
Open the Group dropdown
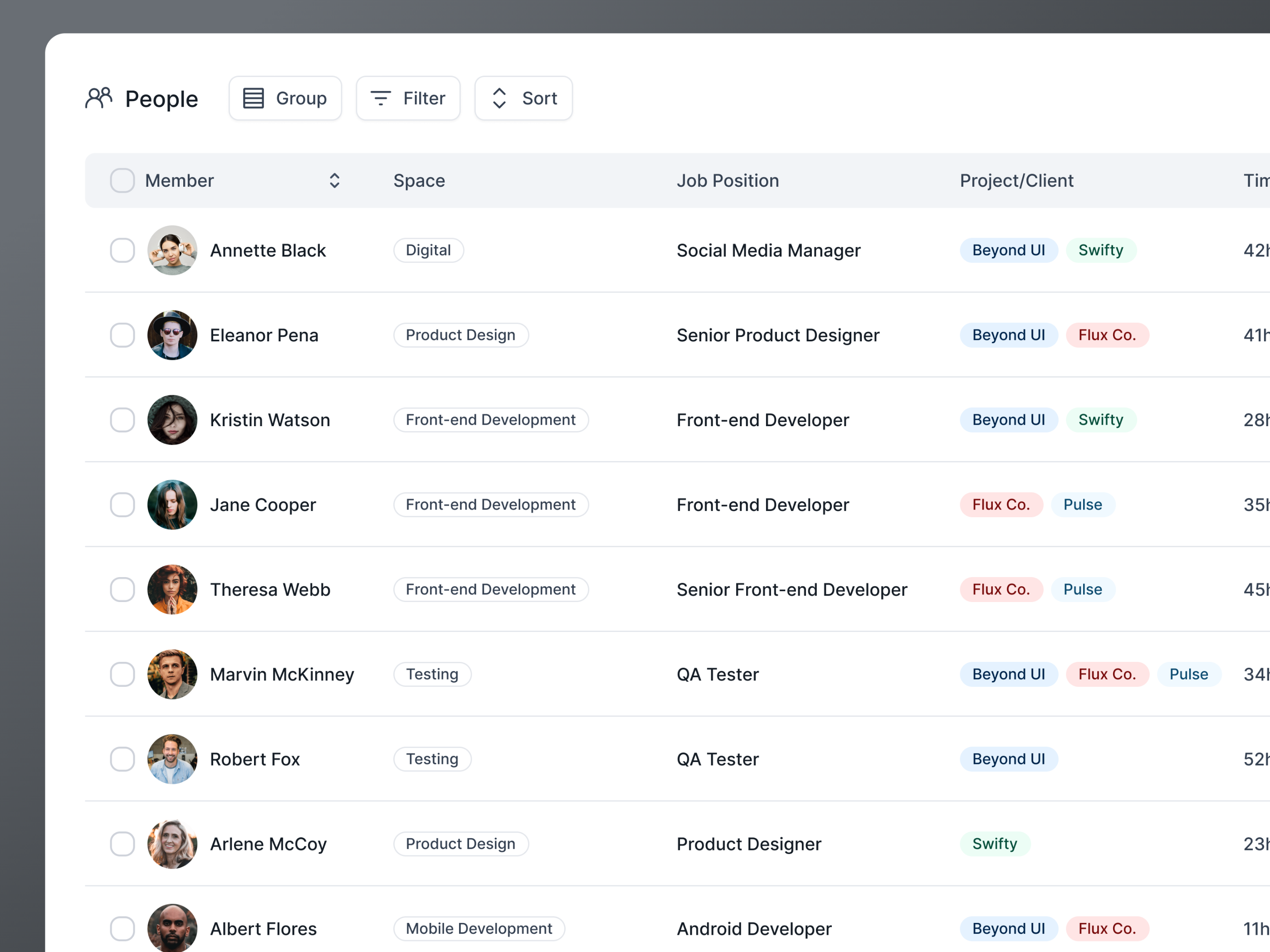point(285,97)
